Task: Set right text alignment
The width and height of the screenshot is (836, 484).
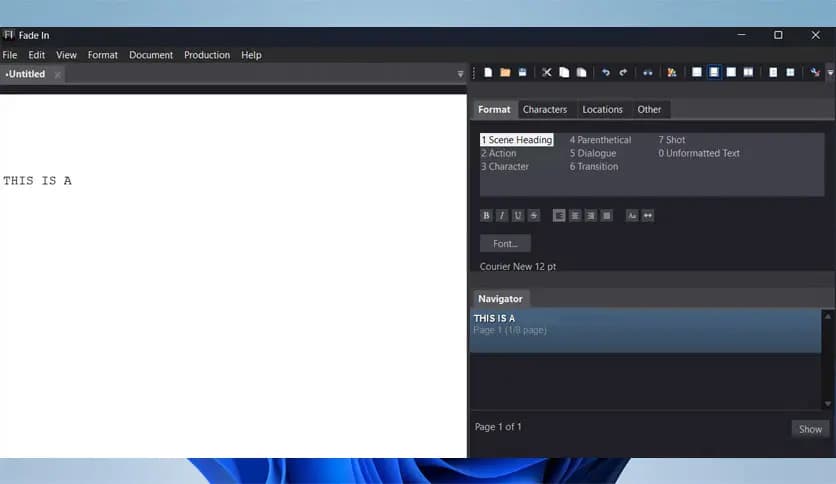Action: pos(591,215)
